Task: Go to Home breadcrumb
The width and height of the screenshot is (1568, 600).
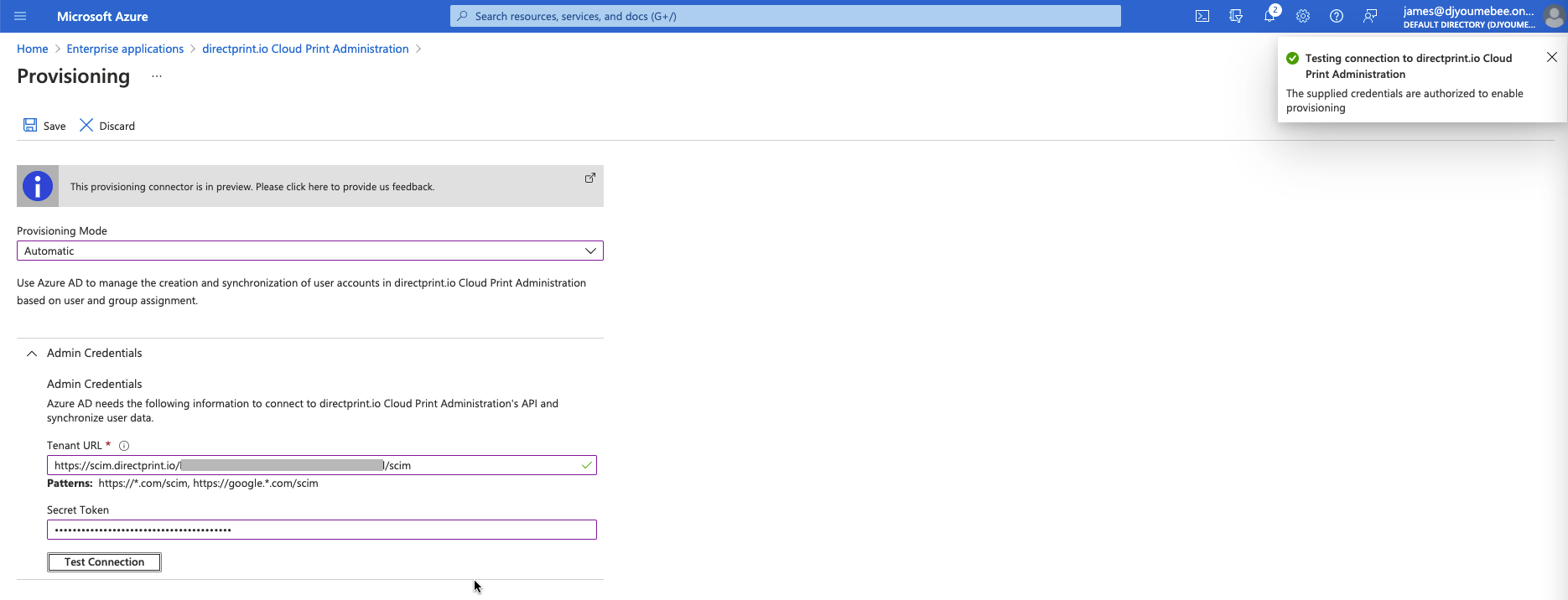Action: pos(32,49)
